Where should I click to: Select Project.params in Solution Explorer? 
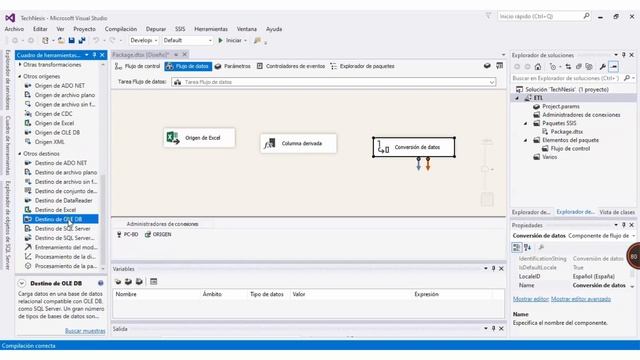560,107
